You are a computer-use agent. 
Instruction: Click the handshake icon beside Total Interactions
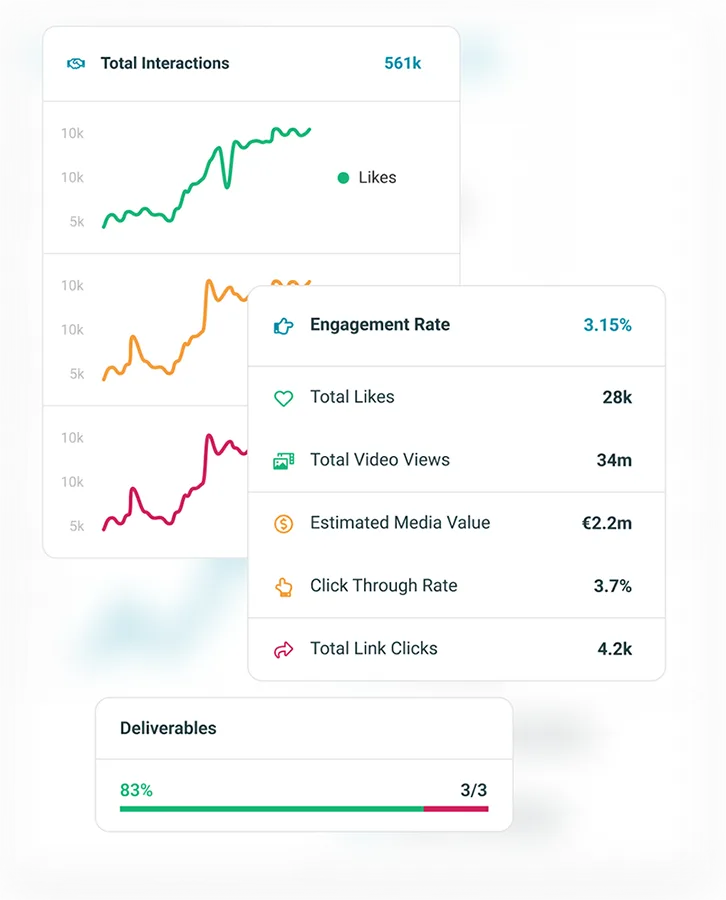click(x=76, y=64)
